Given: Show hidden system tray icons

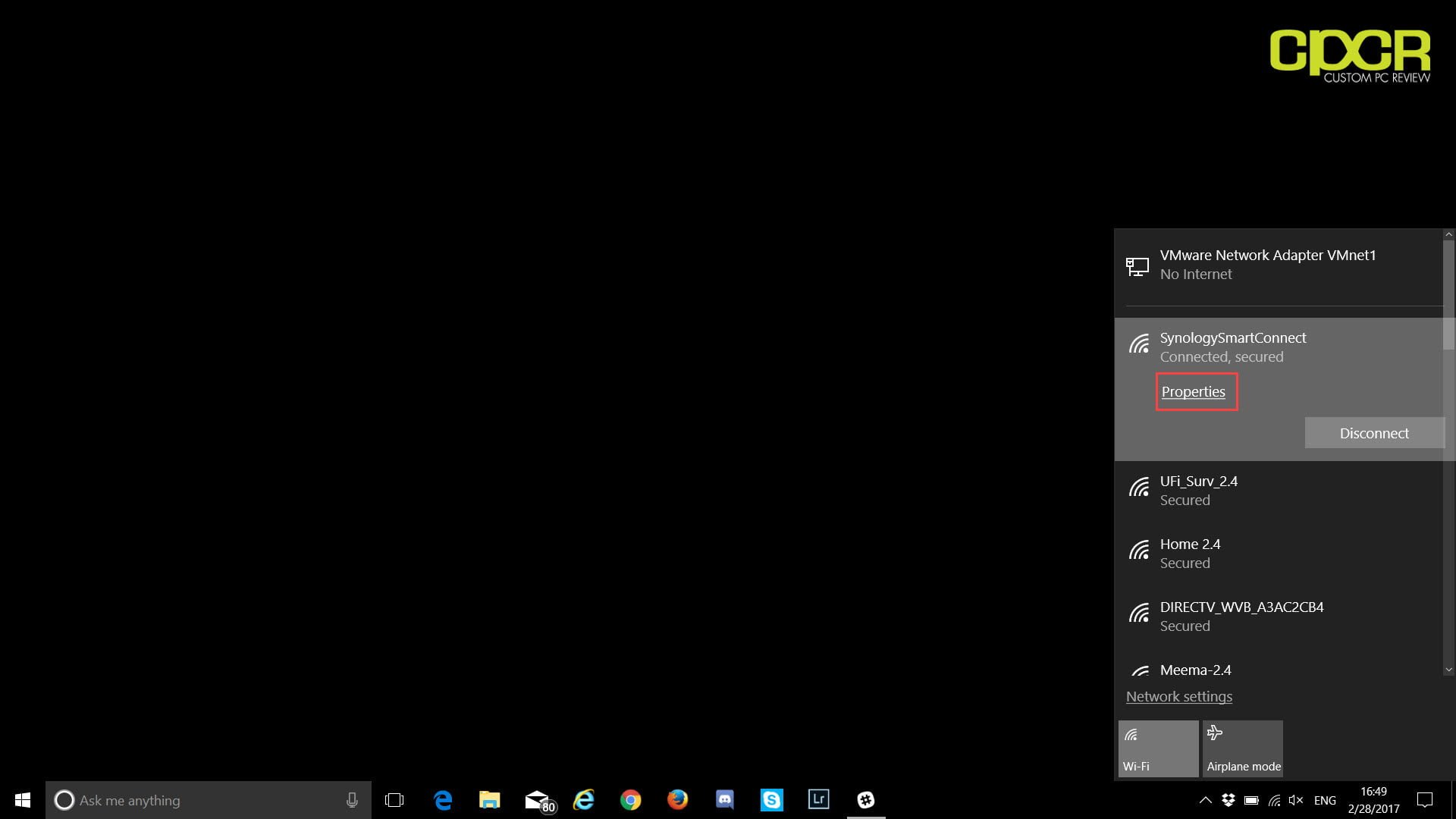Looking at the screenshot, I should point(1205,800).
